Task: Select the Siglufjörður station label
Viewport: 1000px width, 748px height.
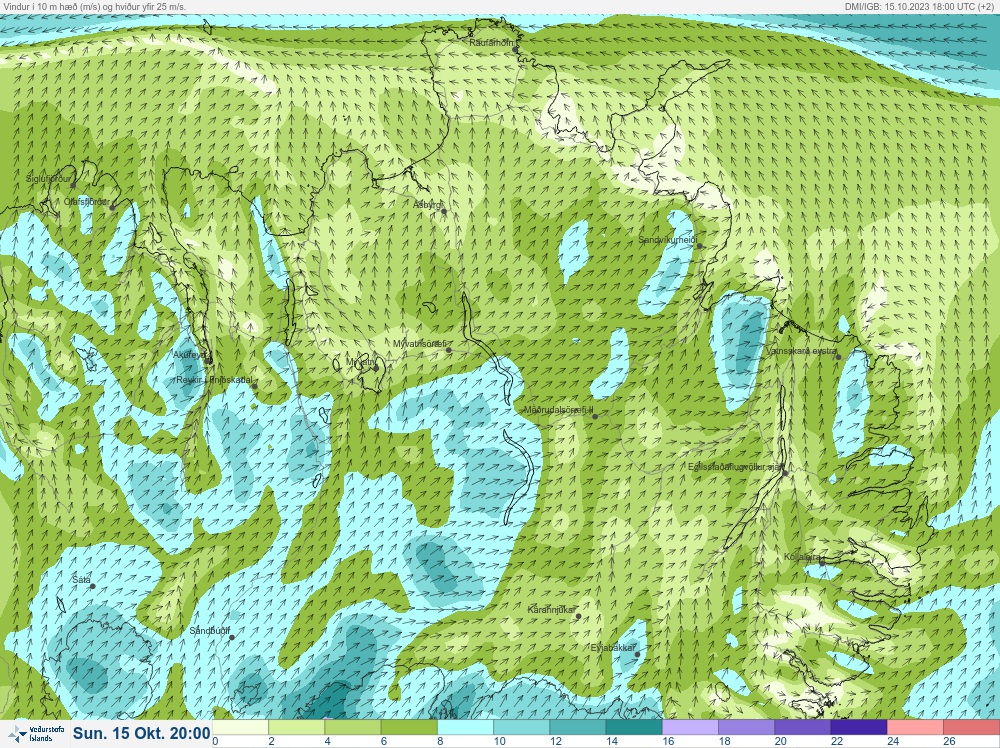Action: tap(48, 179)
